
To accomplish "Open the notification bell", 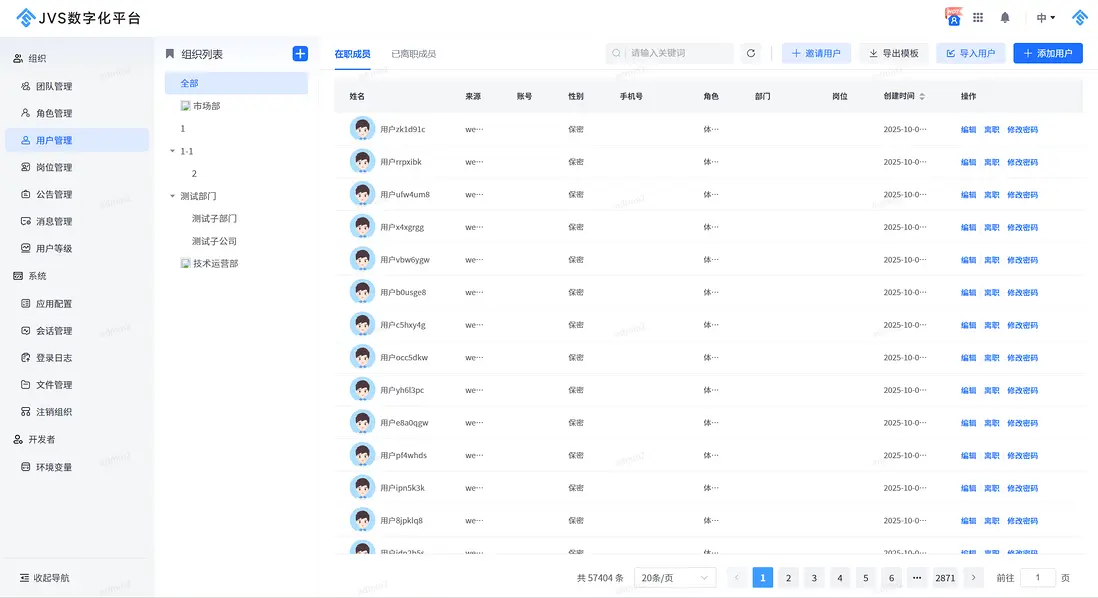I will [1005, 18].
